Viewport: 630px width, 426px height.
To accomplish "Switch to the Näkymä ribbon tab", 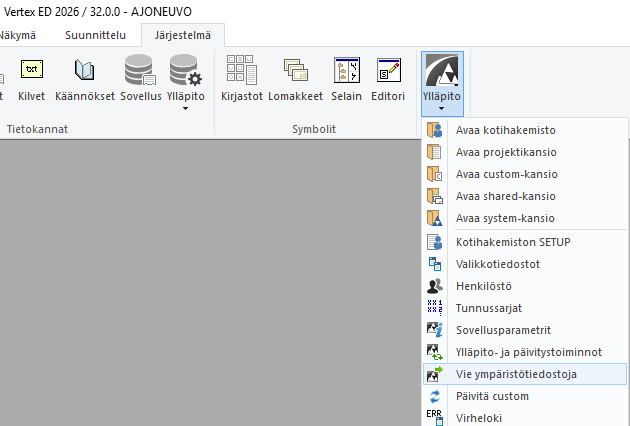I will (17, 35).
